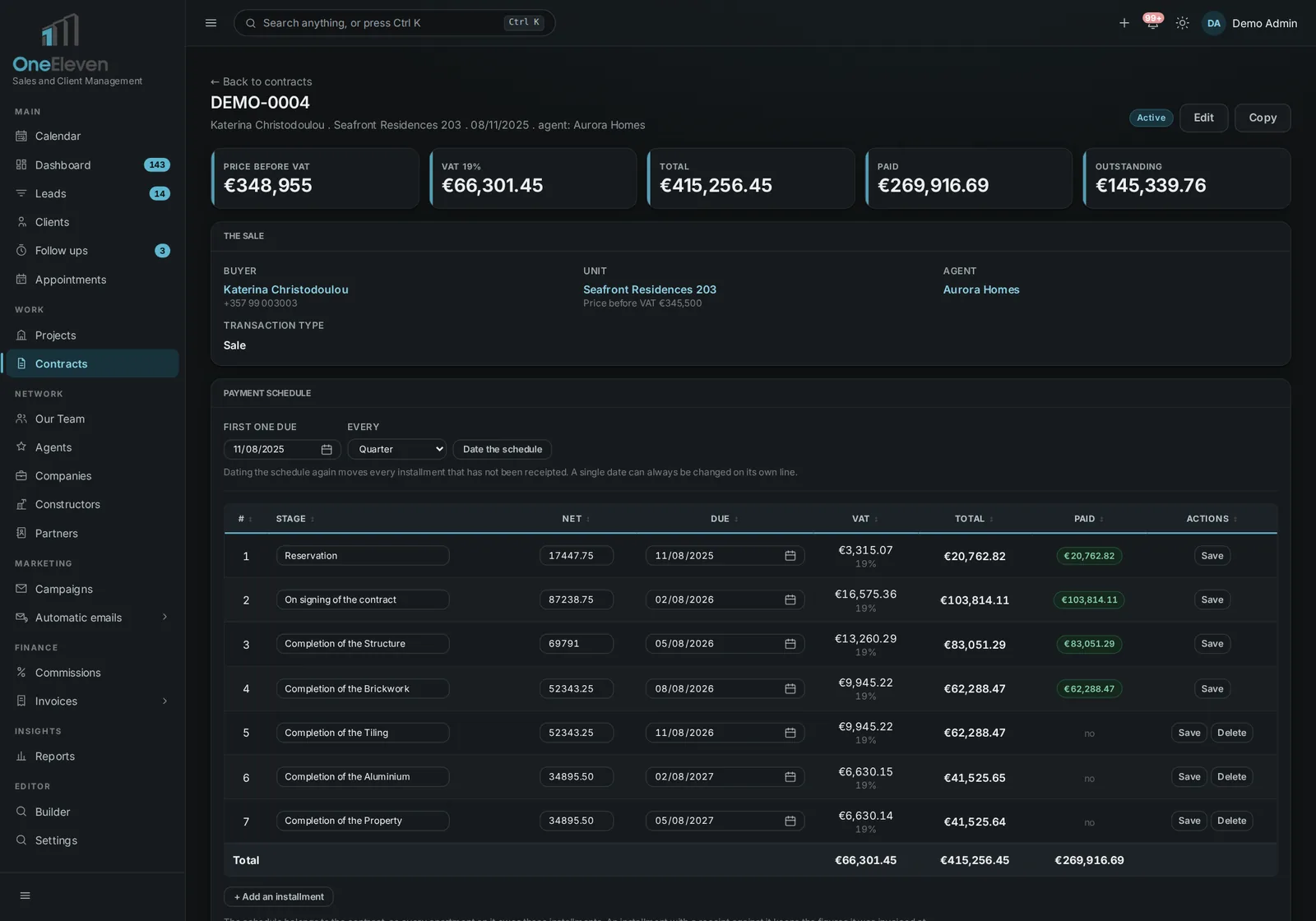Open notifications bell with 99+ badge
This screenshot has width=1316, height=921.
point(1152,22)
